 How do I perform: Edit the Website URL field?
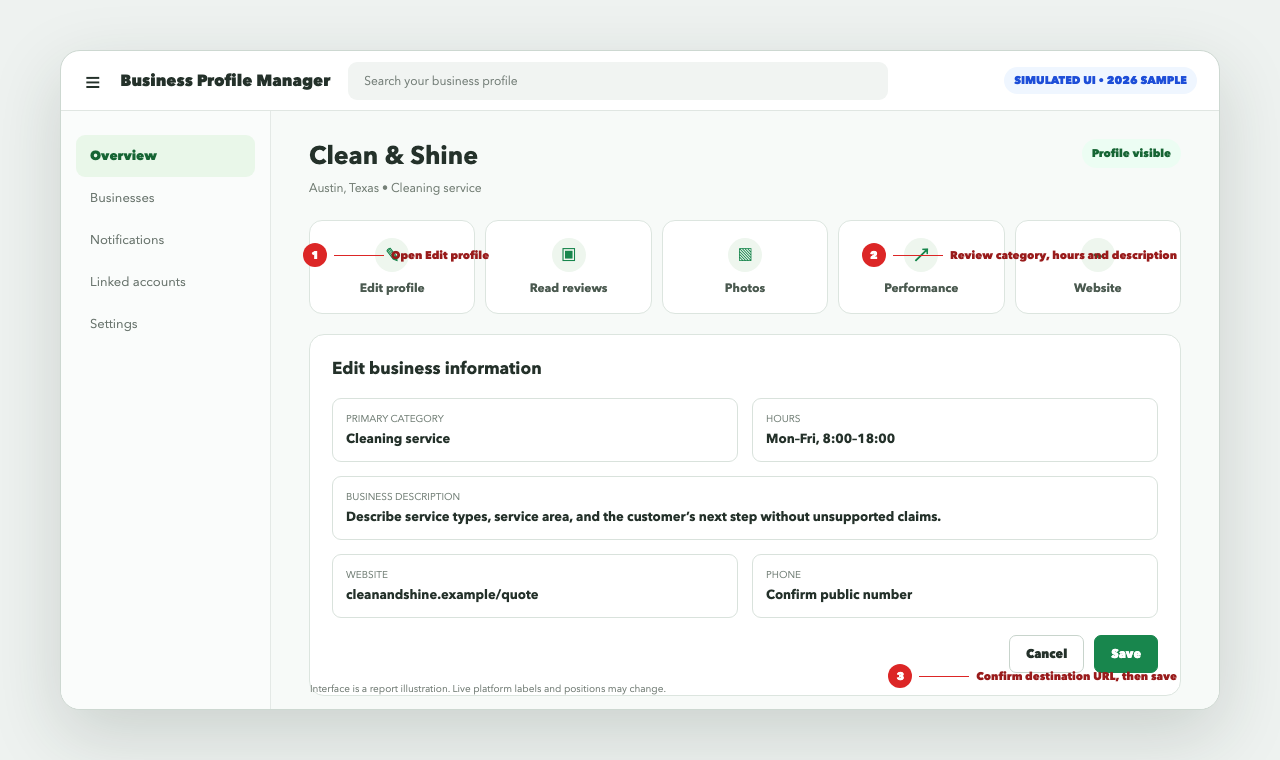click(x=535, y=586)
